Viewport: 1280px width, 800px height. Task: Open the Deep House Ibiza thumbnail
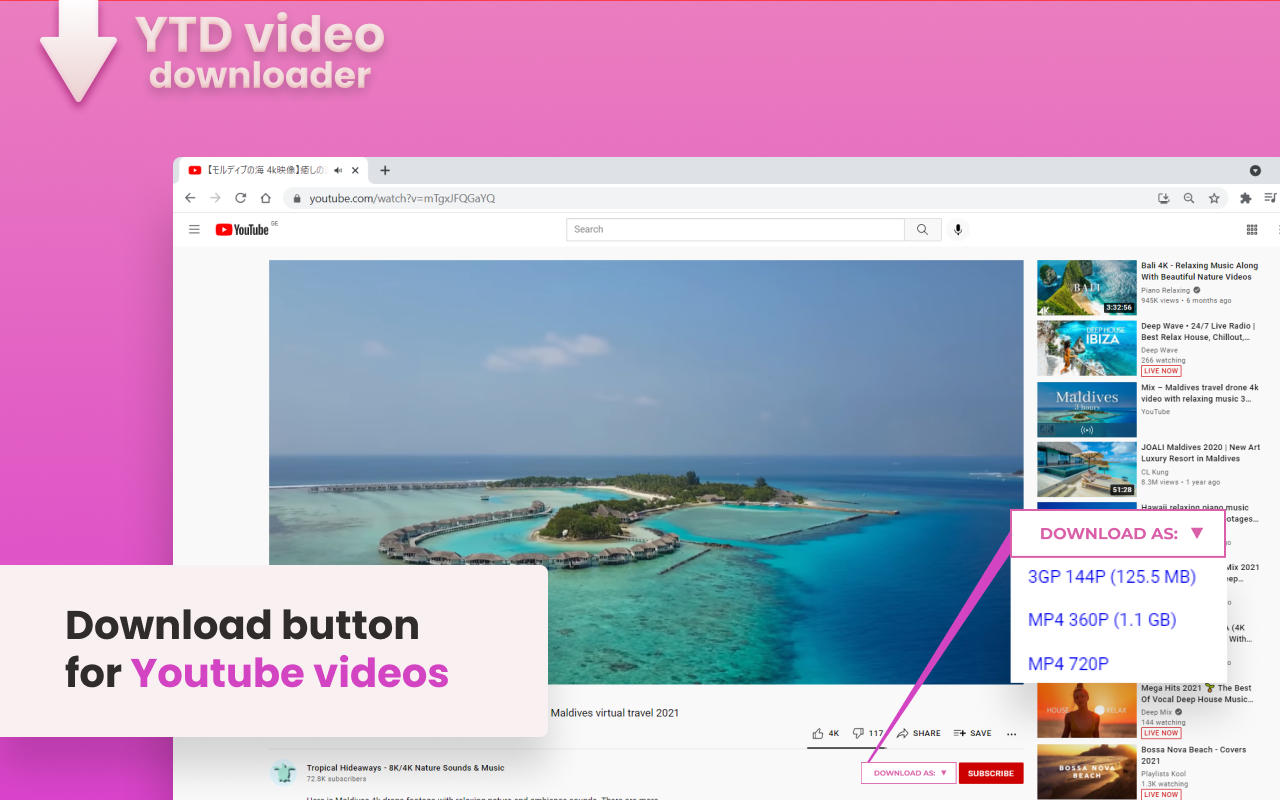[1087, 348]
